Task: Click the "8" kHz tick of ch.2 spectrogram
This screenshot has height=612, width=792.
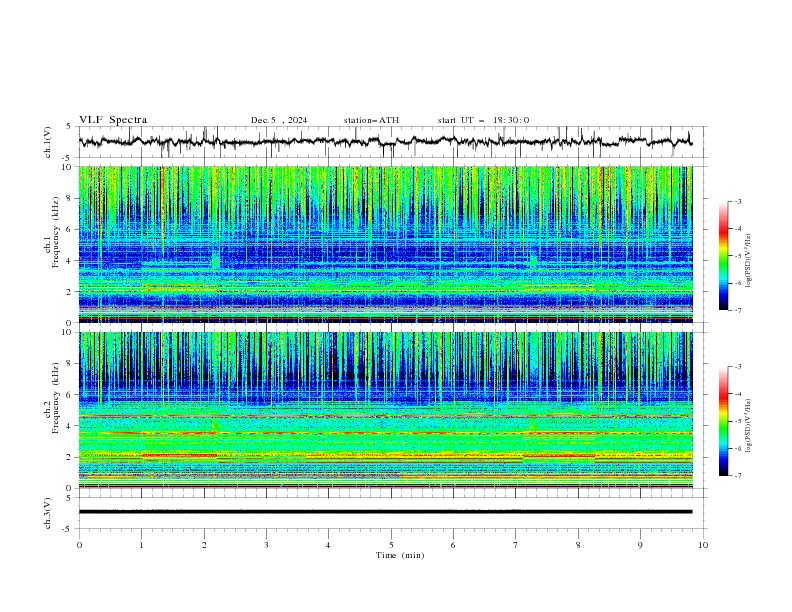Action: pos(70,364)
